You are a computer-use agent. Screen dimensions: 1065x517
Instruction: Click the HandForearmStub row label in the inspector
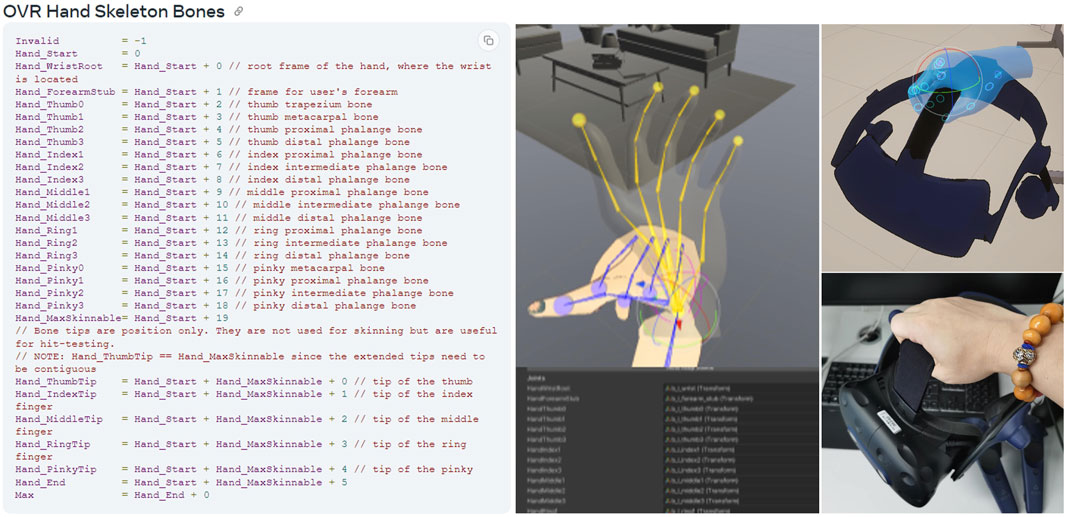[x=553, y=399]
